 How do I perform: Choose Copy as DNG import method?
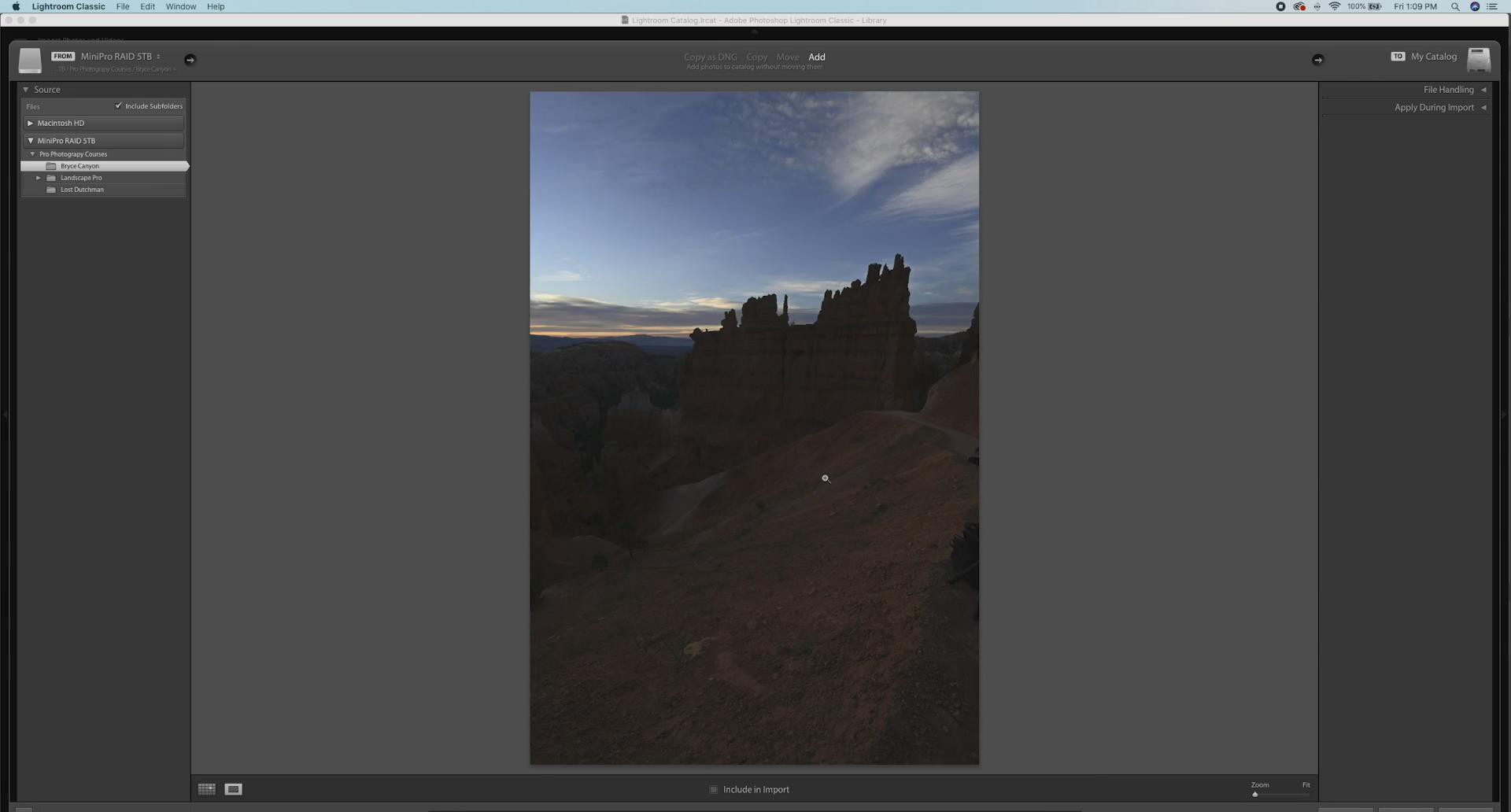point(711,57)
